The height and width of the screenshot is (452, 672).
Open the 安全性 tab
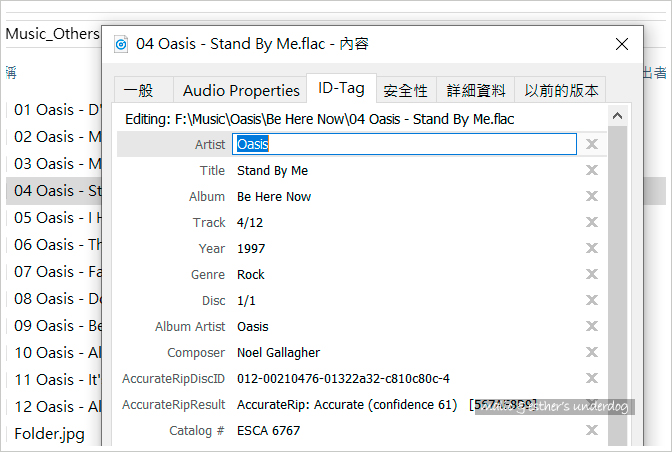405,90
